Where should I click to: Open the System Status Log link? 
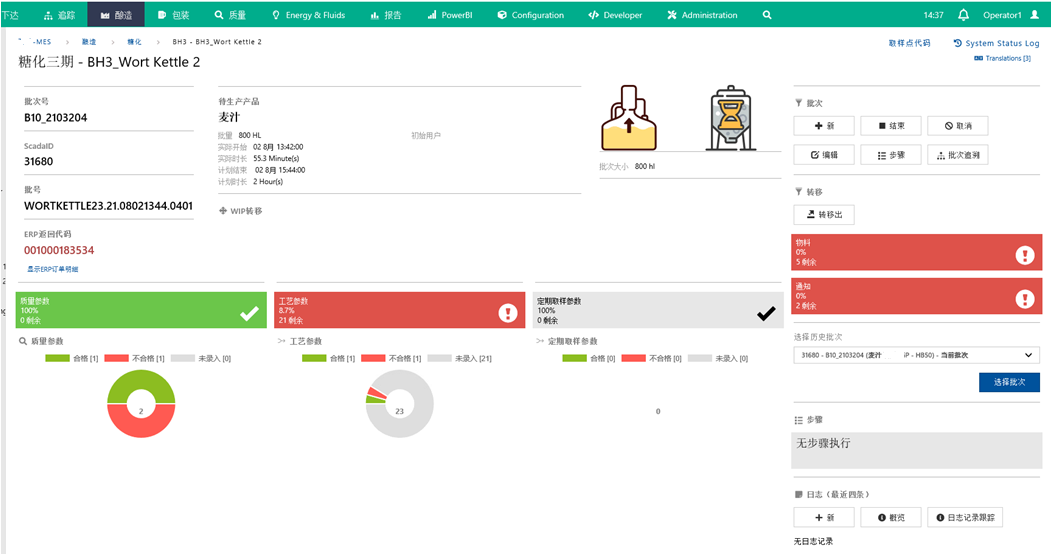point(996,43)
